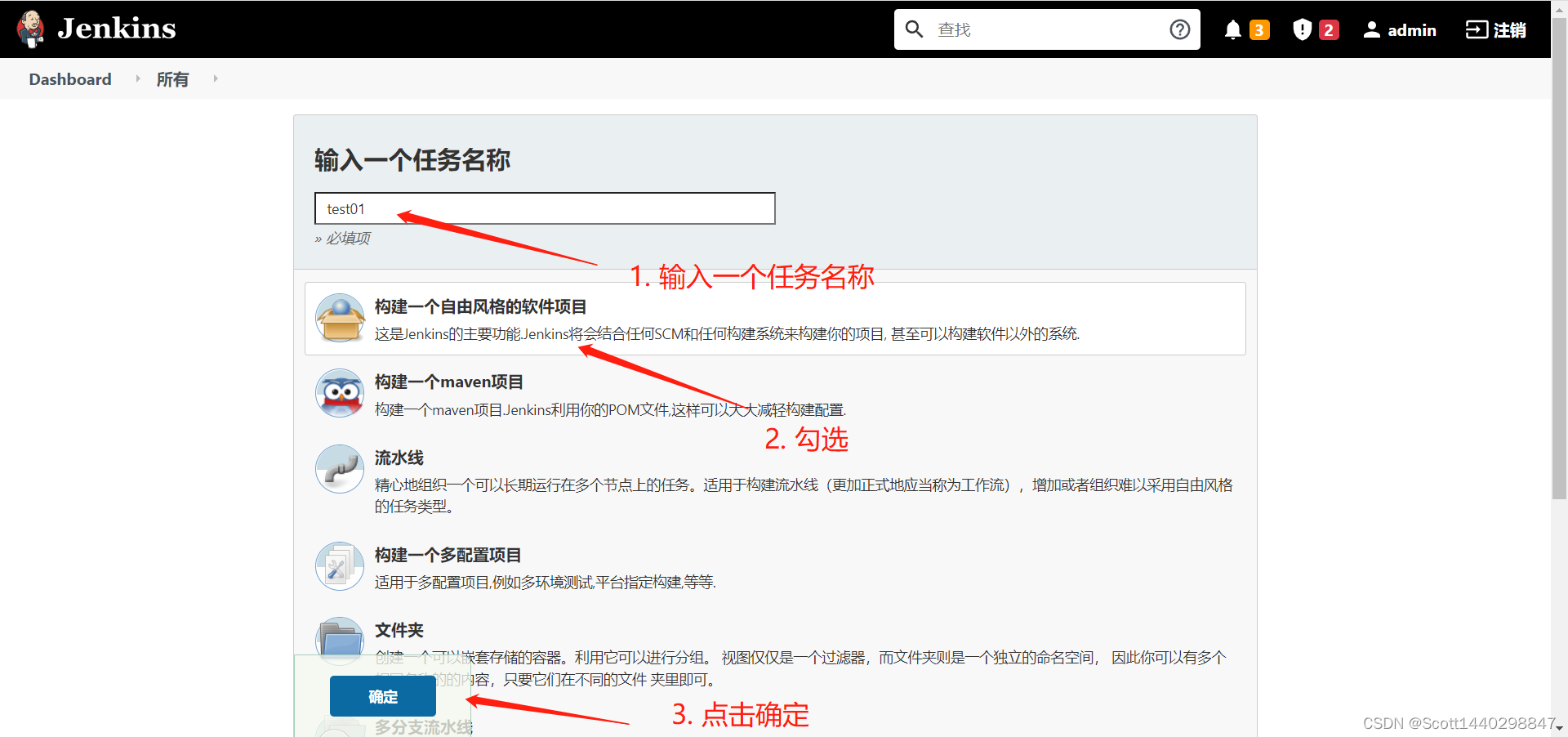Screen dimensions: 1568x737
Task: Click the logout arrow icon
Action: 1477,30
